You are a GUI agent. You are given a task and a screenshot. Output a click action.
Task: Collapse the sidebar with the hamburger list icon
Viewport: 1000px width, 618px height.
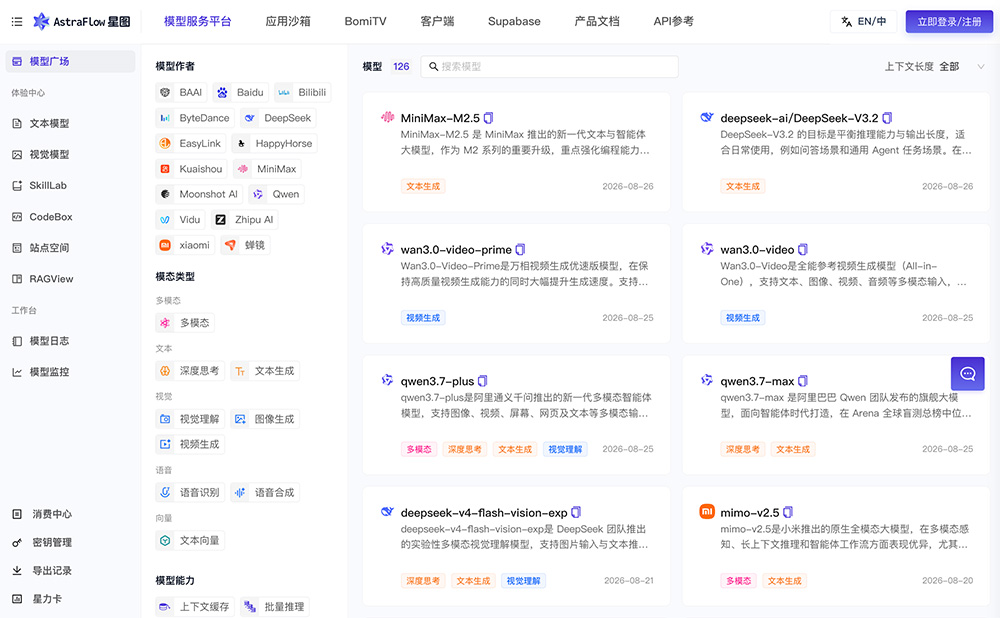[x=17, y=22]
